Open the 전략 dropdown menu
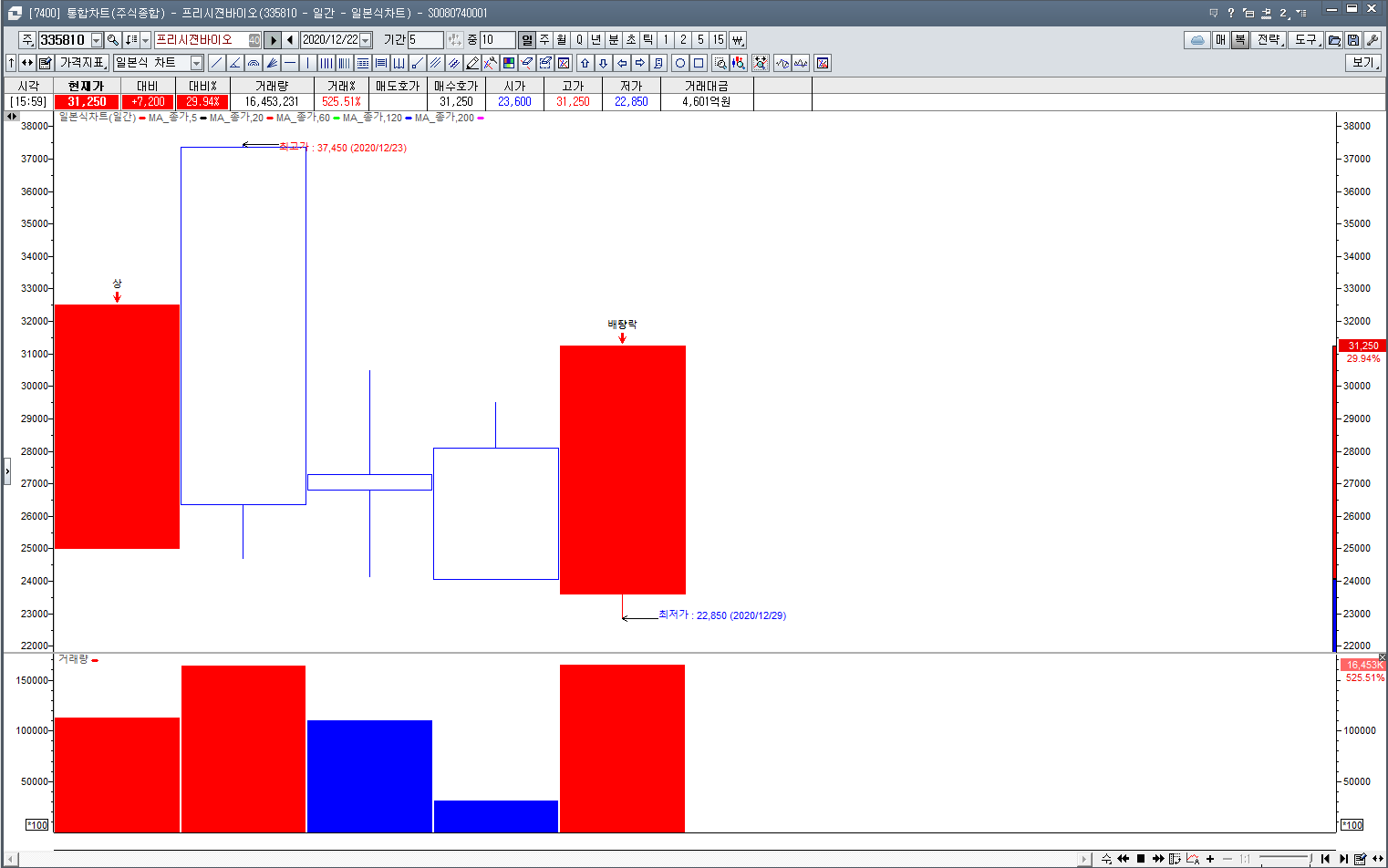This screenshot has height=868, width=1388. click(x=1269, y=40)
